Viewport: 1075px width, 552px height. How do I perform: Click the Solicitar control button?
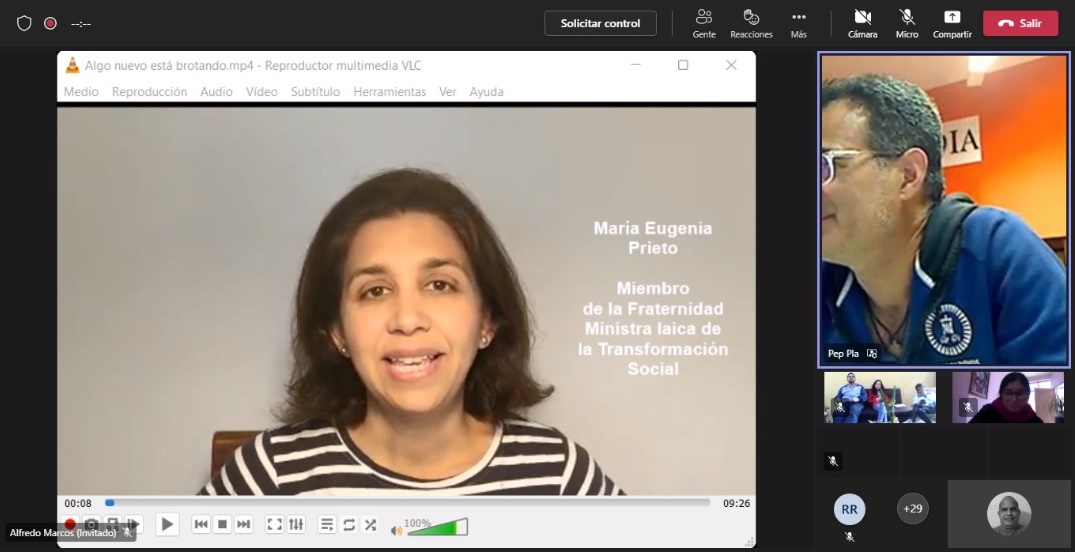coord(600,23)
